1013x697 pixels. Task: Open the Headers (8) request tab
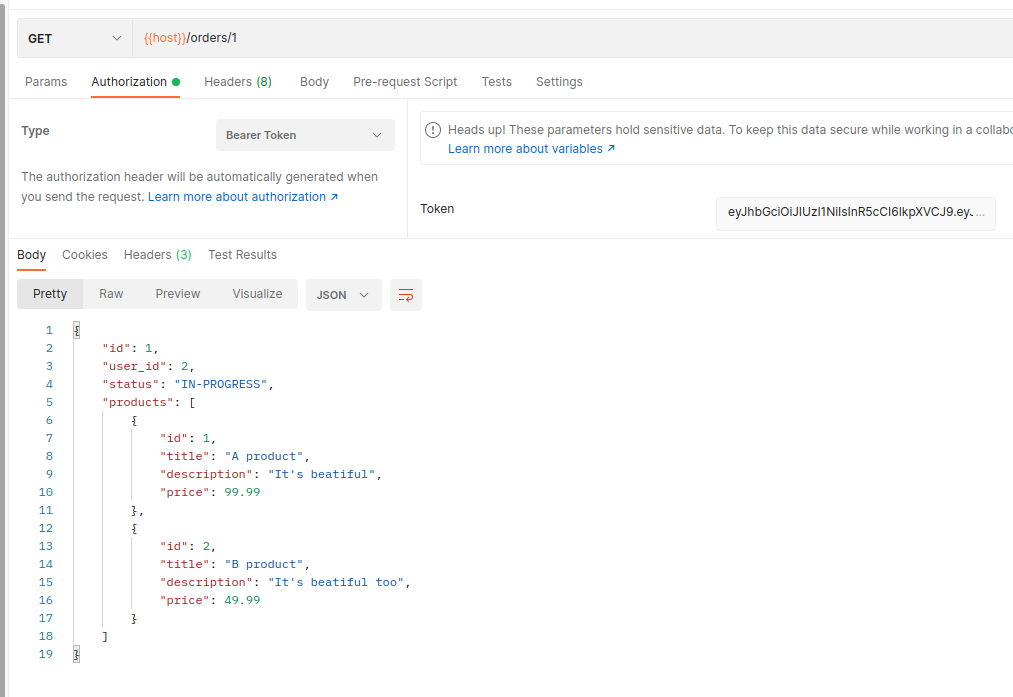click(x=238, y=82)
